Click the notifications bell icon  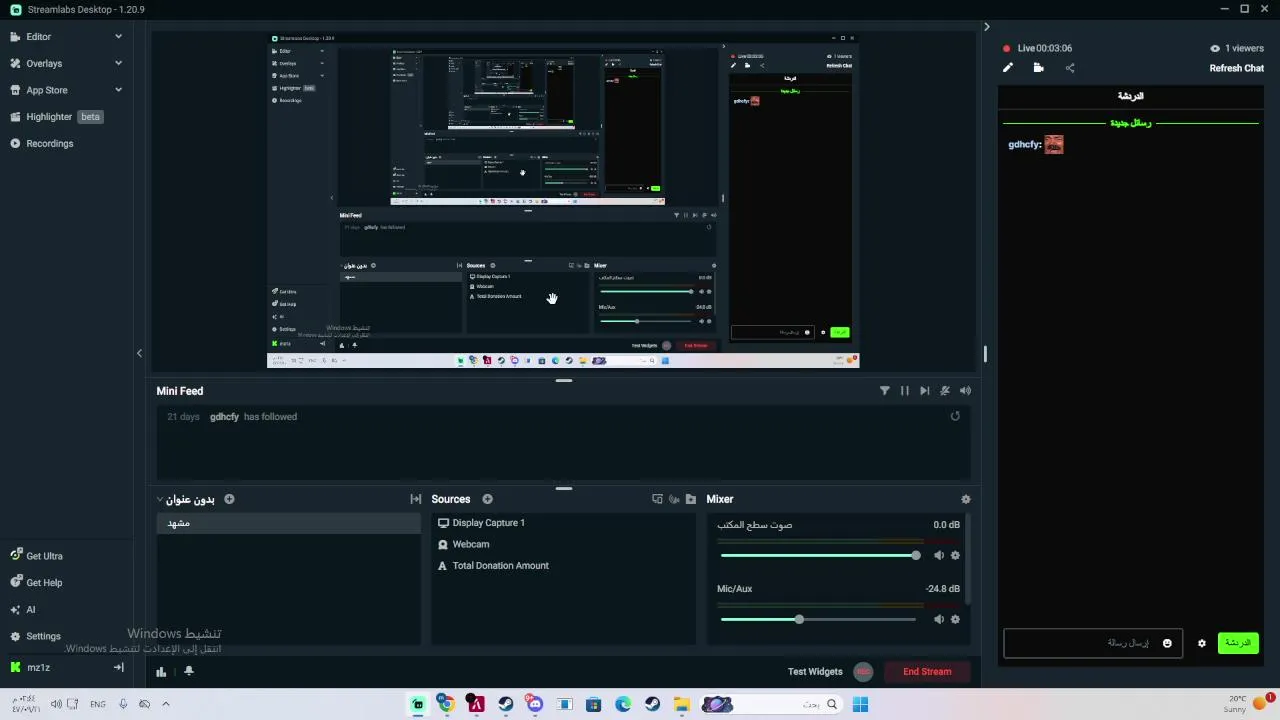pyautogui.click(x=188, y=671)
